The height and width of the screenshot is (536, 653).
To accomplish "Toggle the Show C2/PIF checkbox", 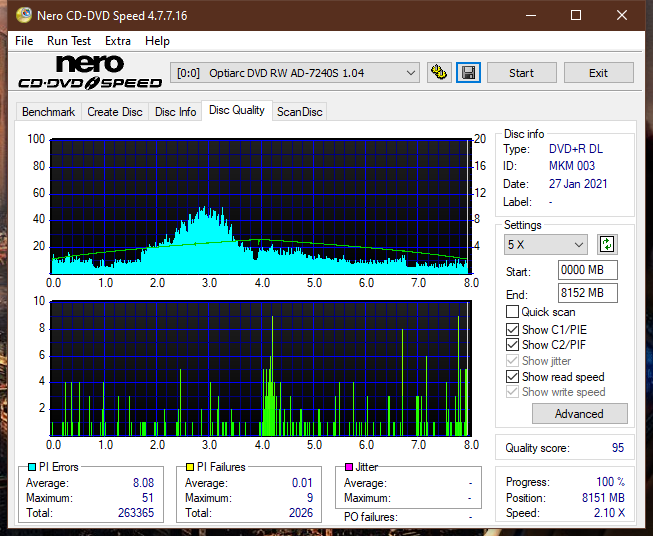I will (513, 345).
